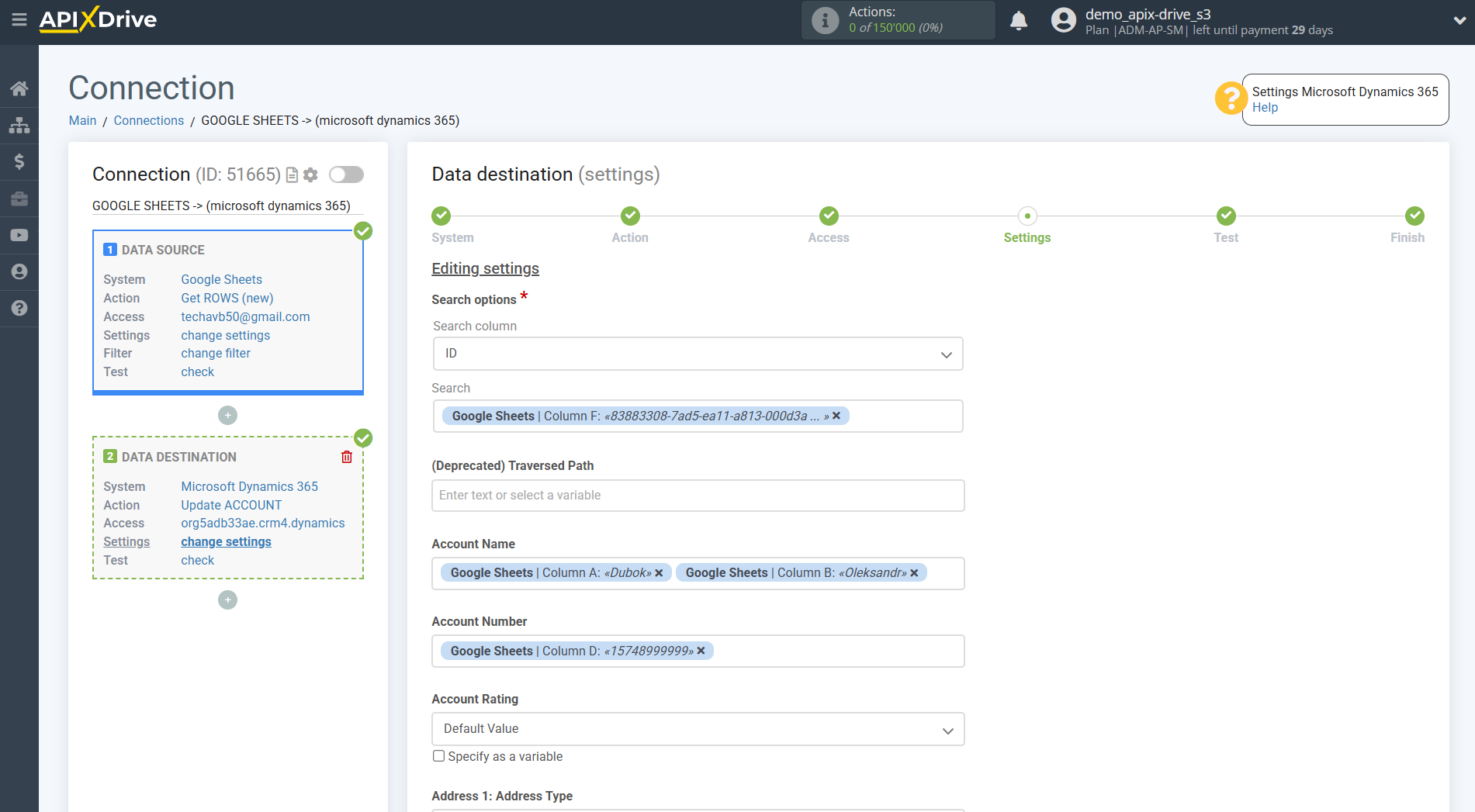
Task: Go to the Access step
Action: coord(829,216)
